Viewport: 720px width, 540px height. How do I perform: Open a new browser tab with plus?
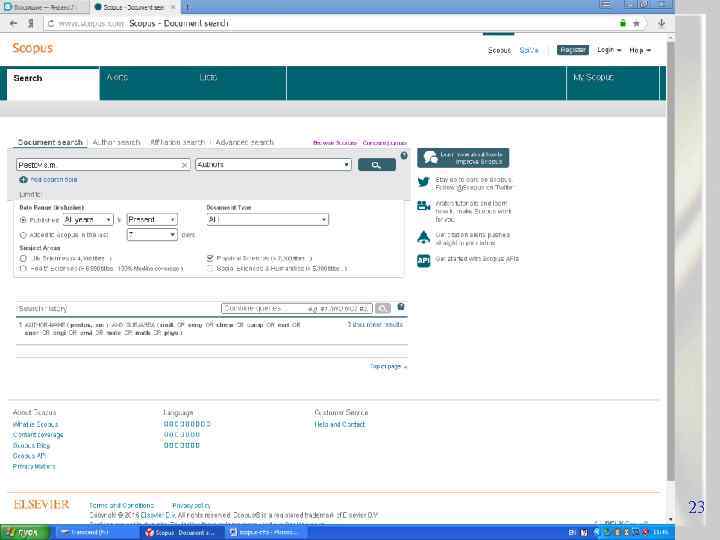187,7
